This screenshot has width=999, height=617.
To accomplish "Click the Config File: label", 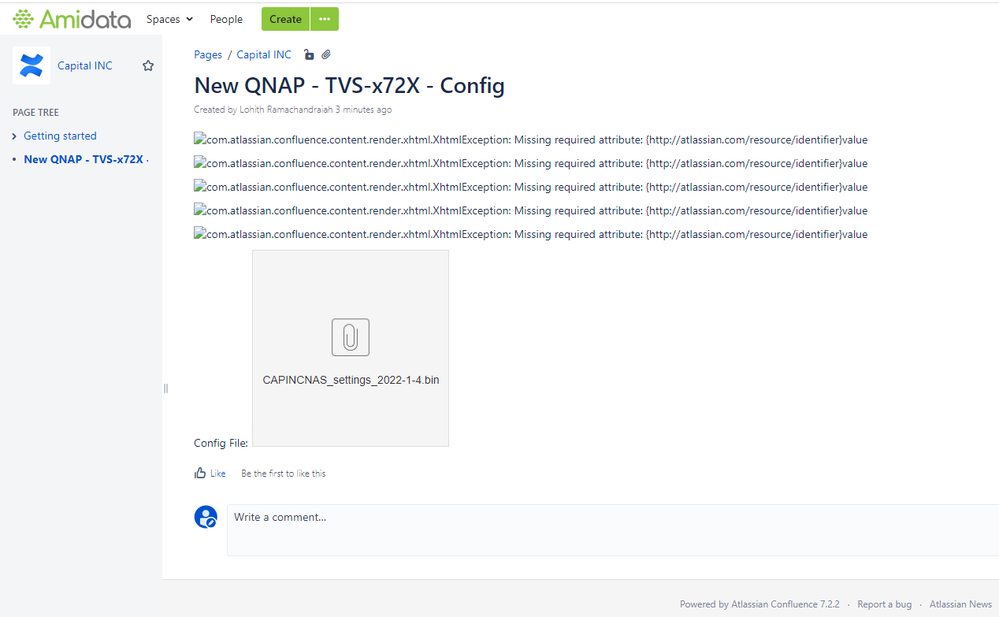I will pos(221,443).
